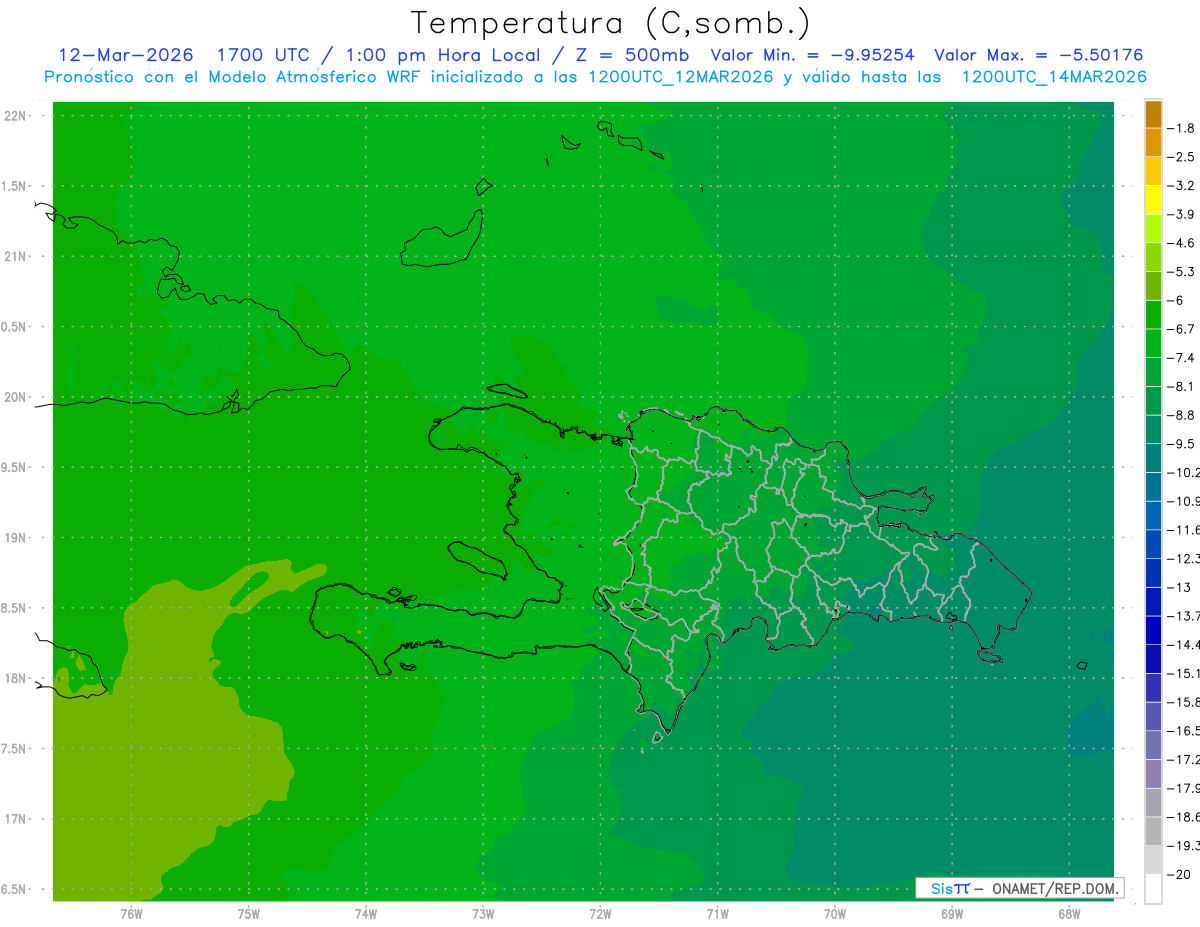Click the "-9.5" legend value

(1181, 444)
